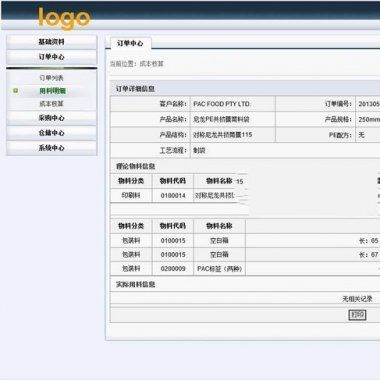Click the PAC标签（两种） material name
This screenshot has width=380, height=380.
(x=219, y=269)
